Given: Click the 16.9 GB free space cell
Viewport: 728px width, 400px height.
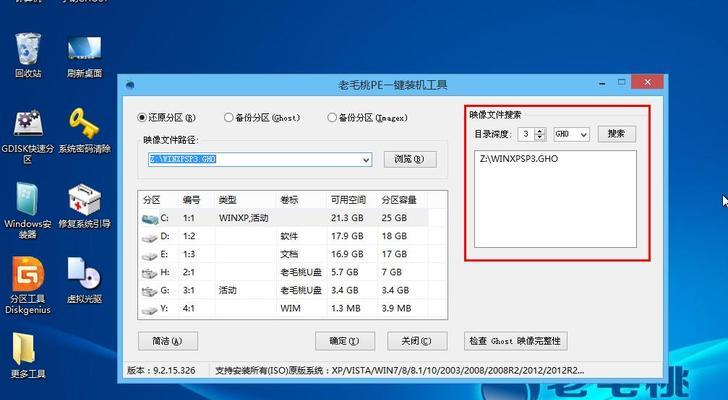Looking at the screenshot, I should [x=347, y=254].
